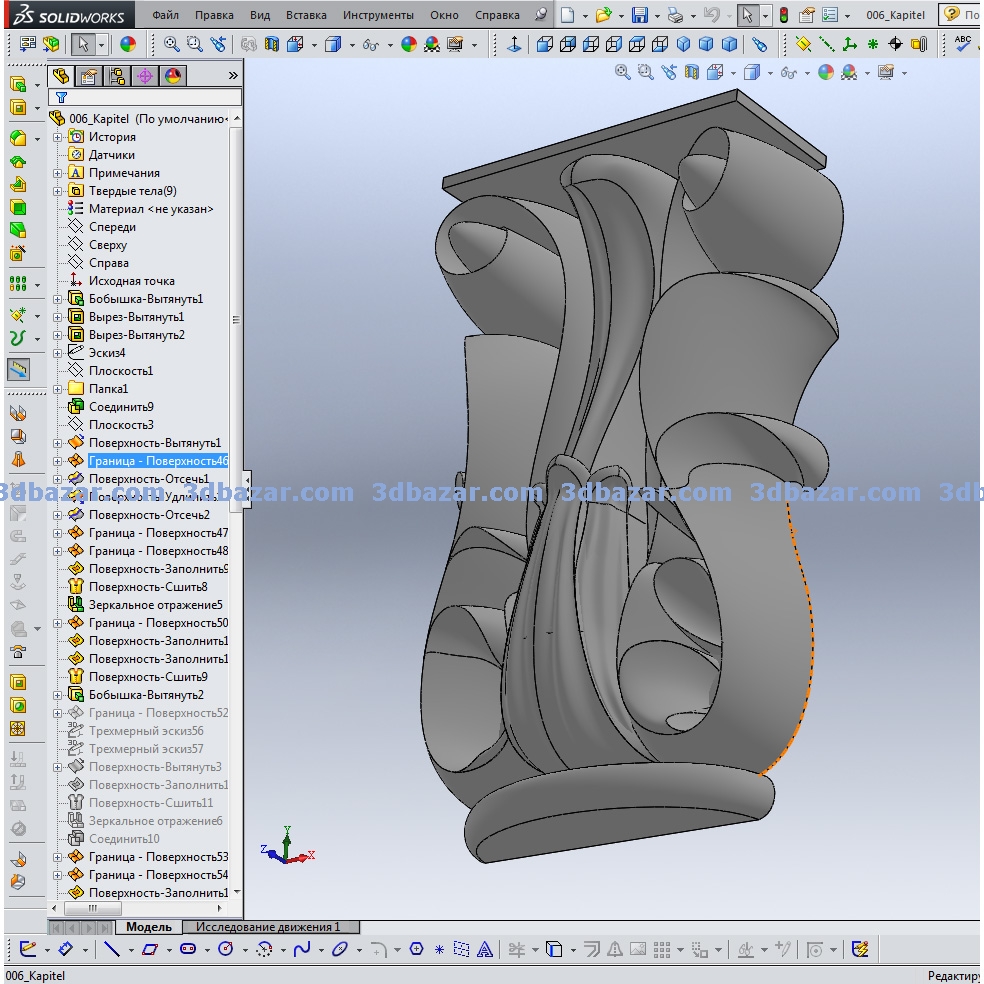984x984 pixels.
Task: Open the DisplayManager color sphere tab
Action: point(173,76)
